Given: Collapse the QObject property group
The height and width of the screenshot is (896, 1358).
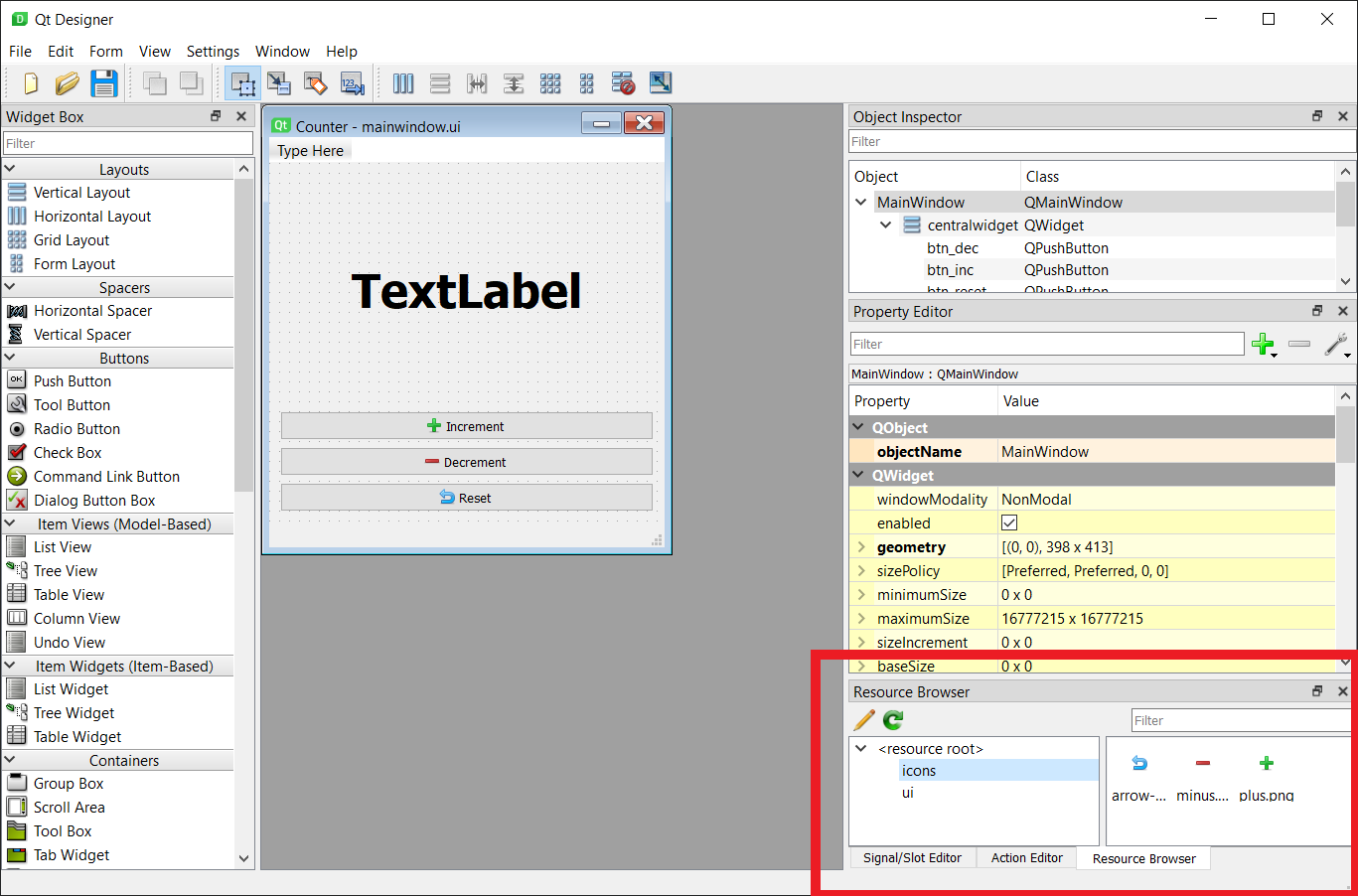Looking at the screenshot, I should 859,427.
